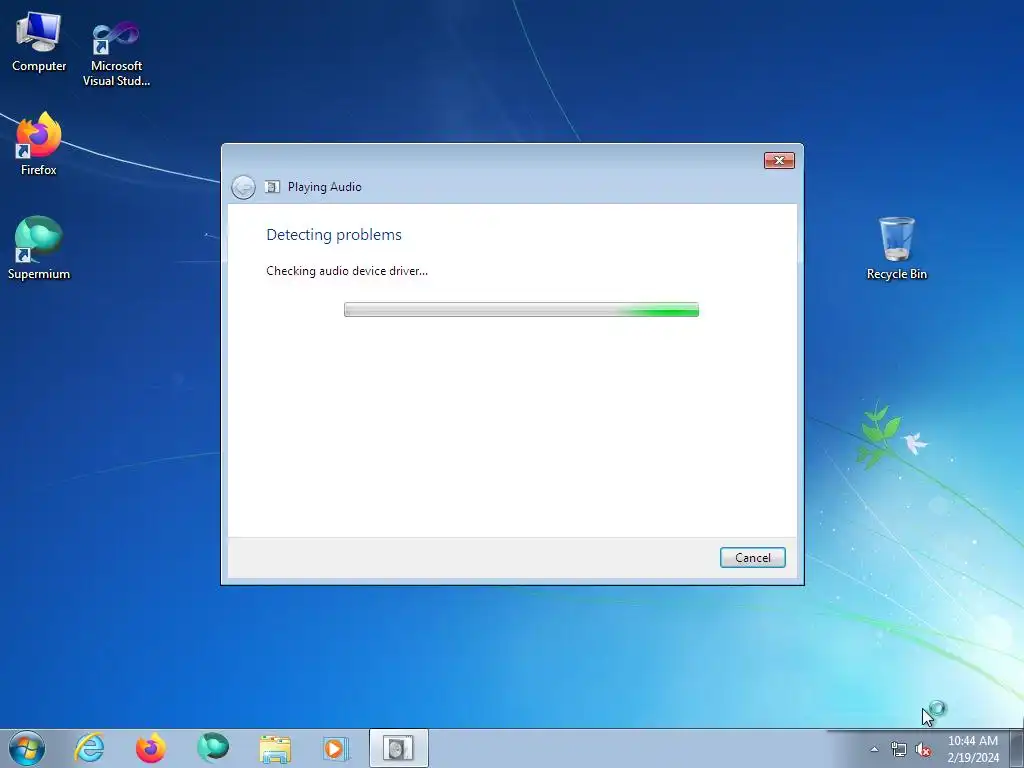
Task: Click the 'Playing Audio' title text
Action: (x=325, y=187)
